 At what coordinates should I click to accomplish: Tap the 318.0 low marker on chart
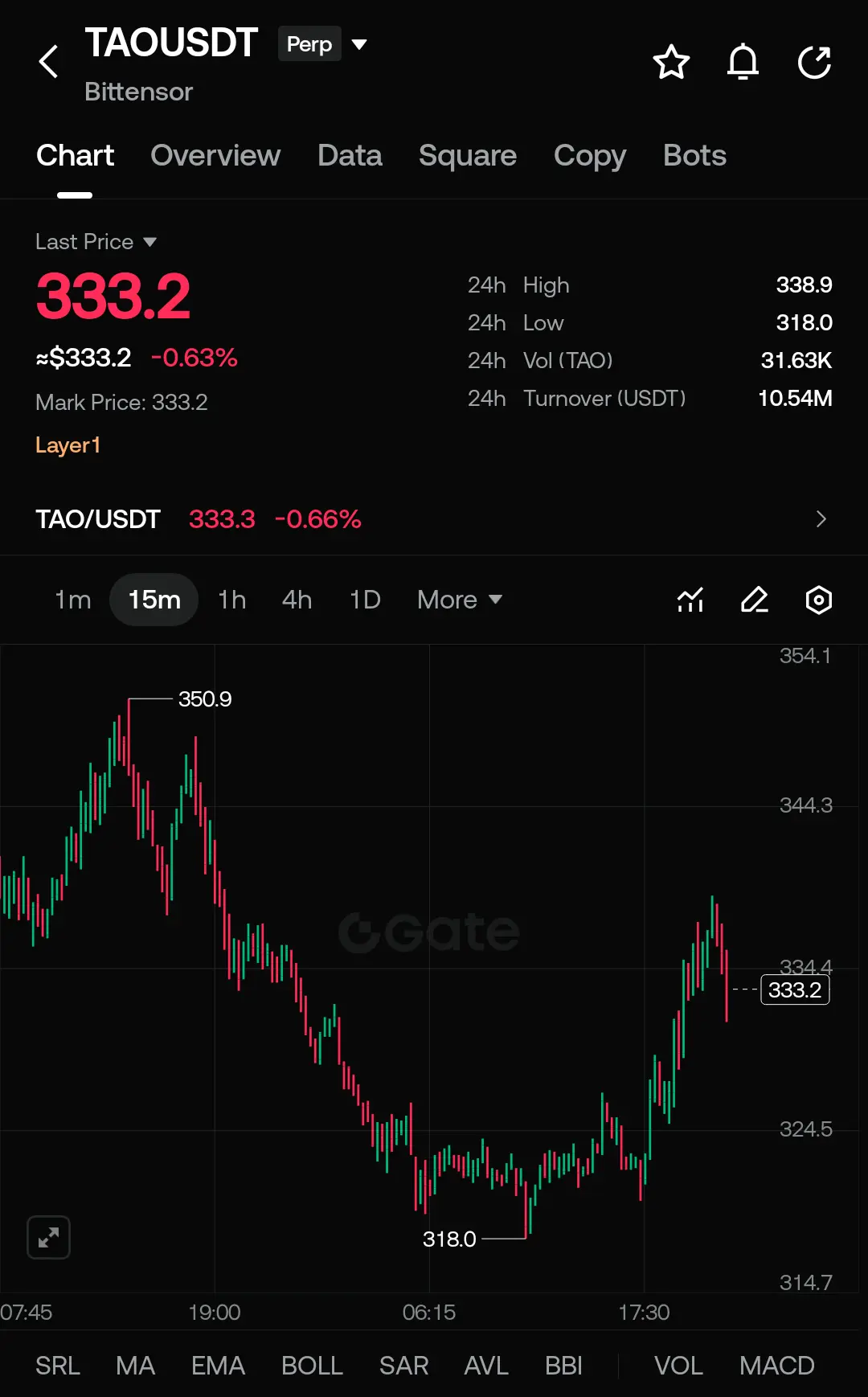449,1239
